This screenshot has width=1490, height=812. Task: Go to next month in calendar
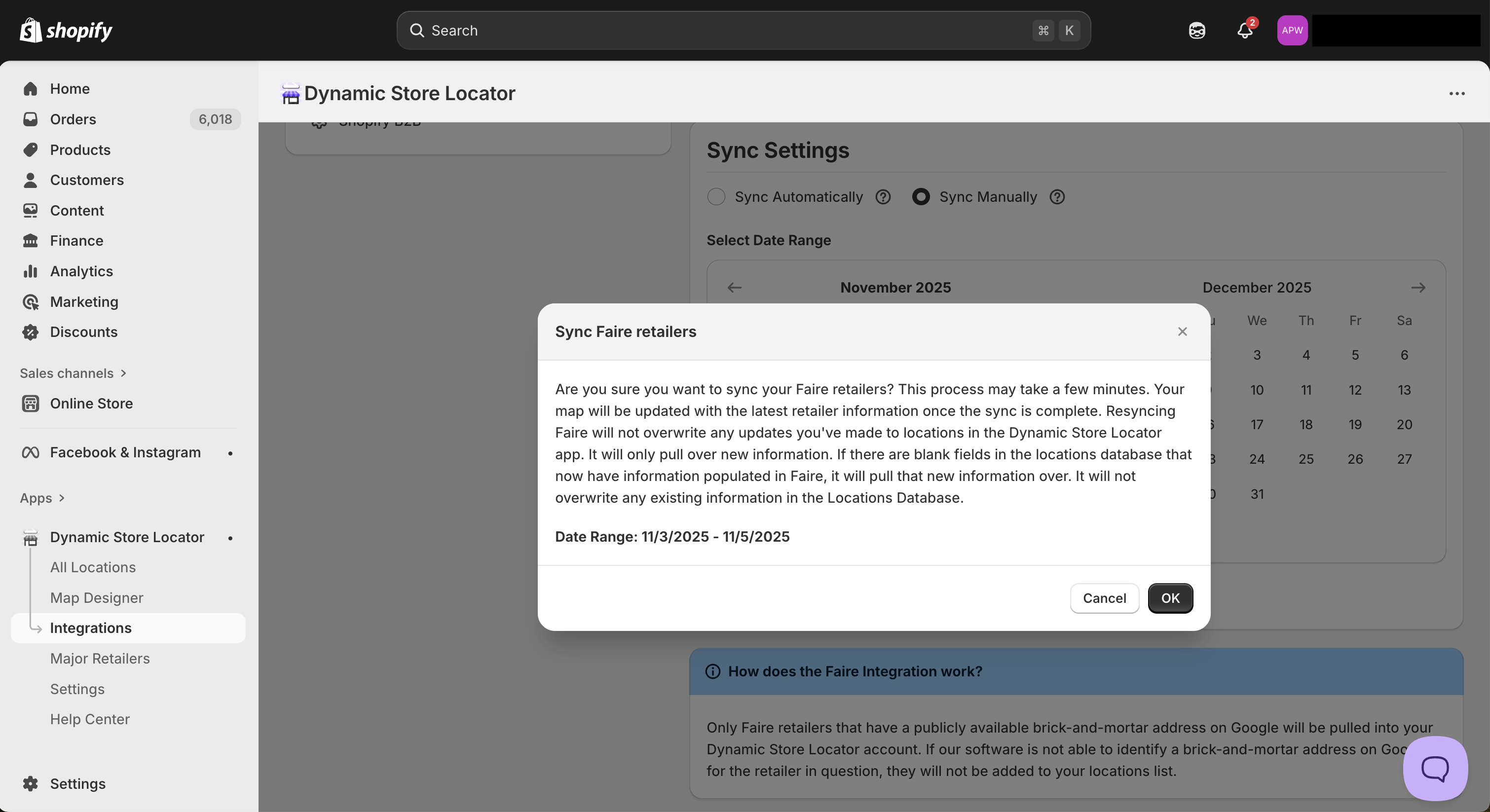click(1417, 288)
